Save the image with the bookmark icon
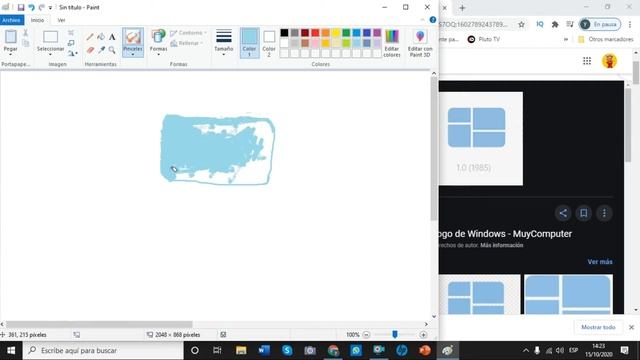Screen dimensions: 640x360 pos(584,213)
